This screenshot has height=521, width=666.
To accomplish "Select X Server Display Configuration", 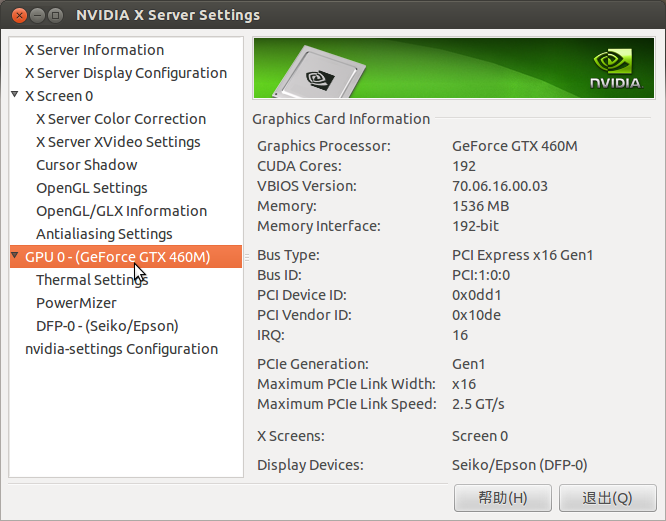I will coord(126,73).
